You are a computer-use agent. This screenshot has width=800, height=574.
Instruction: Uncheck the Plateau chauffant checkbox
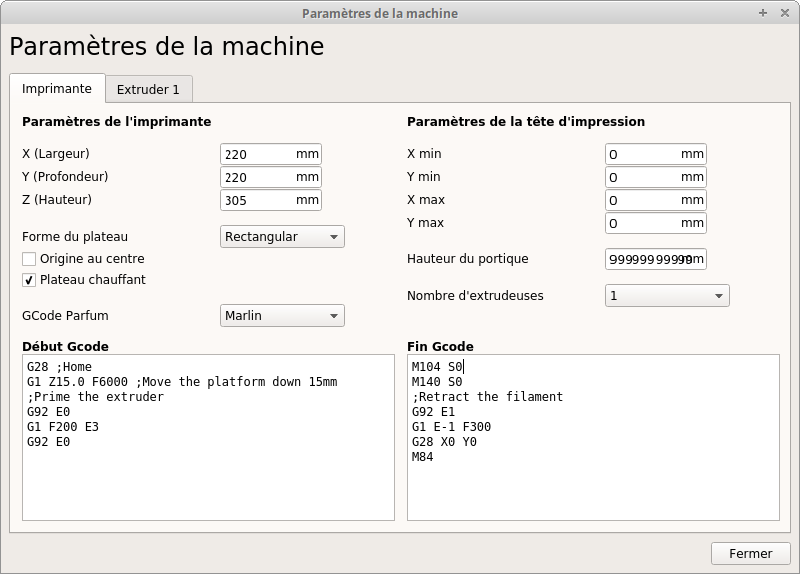pyautogui.click(x=29, y=280)
